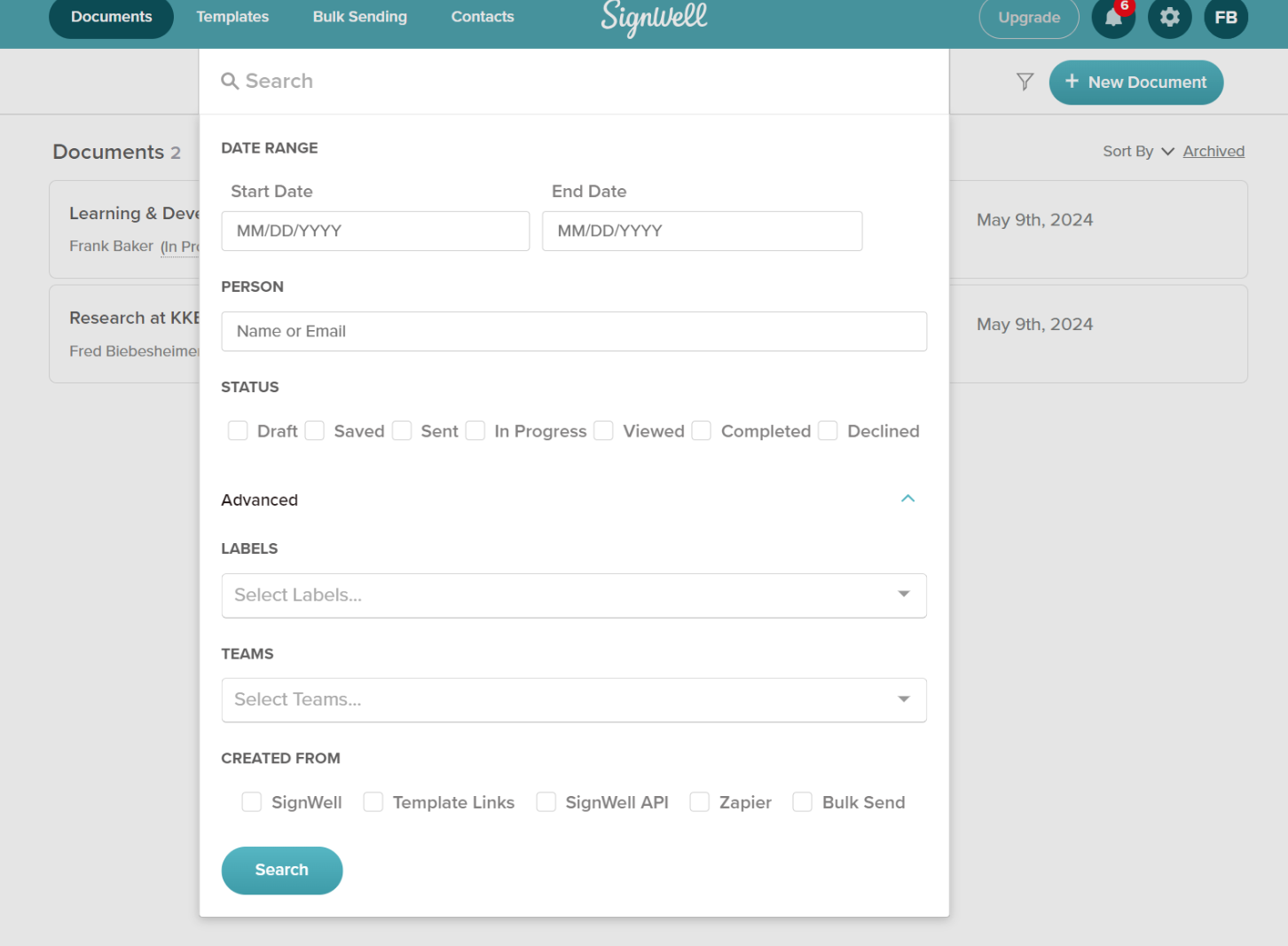Open the Archived documents link
The width and height of the screenshot is (1288, 946).
(x=1213, y=151)
